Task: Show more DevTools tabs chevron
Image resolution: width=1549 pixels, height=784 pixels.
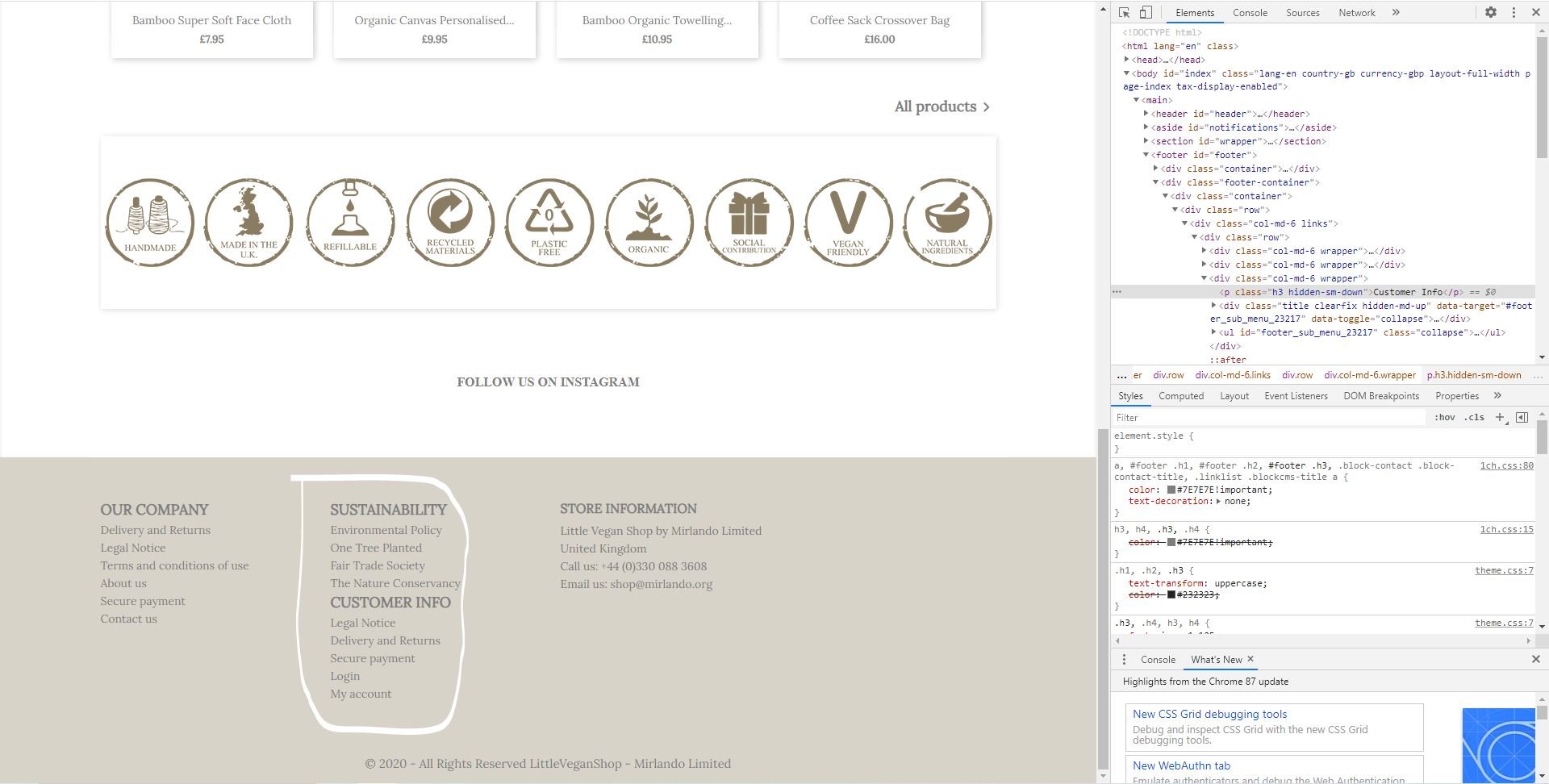Action: pos(1396,12)
